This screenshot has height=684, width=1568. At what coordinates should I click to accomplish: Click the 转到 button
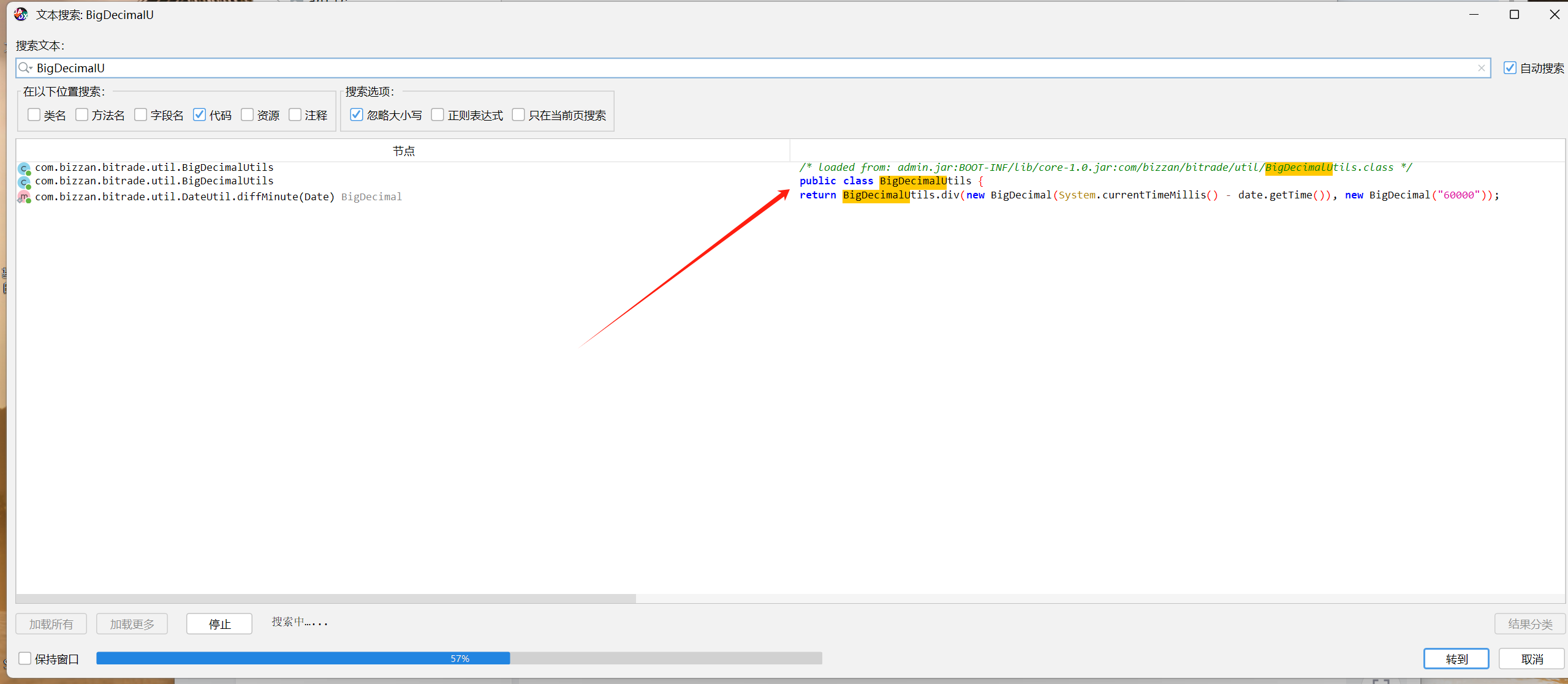[1456, 659]
